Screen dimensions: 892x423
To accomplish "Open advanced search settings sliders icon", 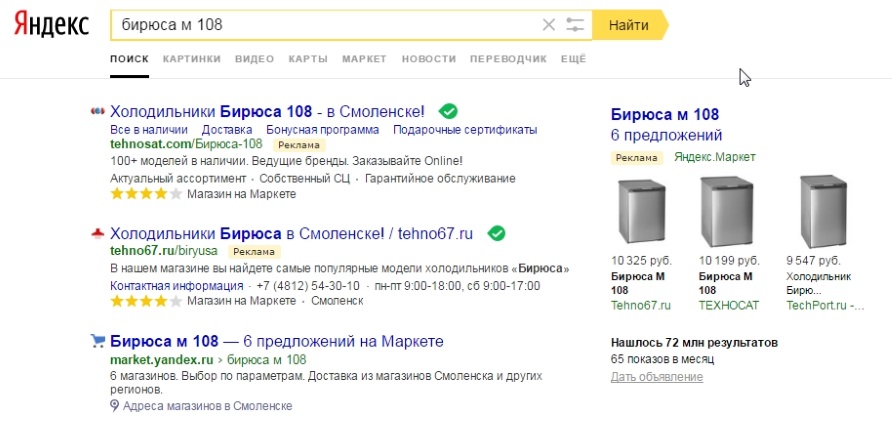I will pyautogui.click(x=575, y=25).
